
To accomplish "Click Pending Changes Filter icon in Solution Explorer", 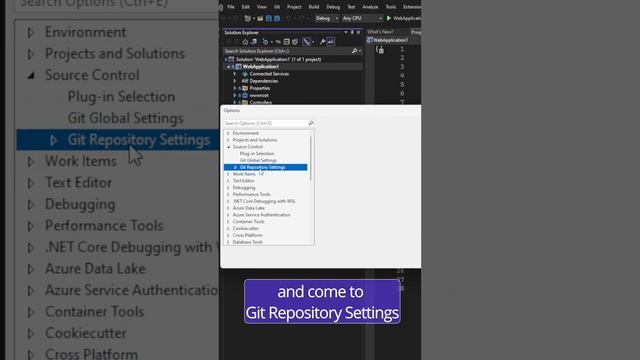I will [x=265, y=42].
